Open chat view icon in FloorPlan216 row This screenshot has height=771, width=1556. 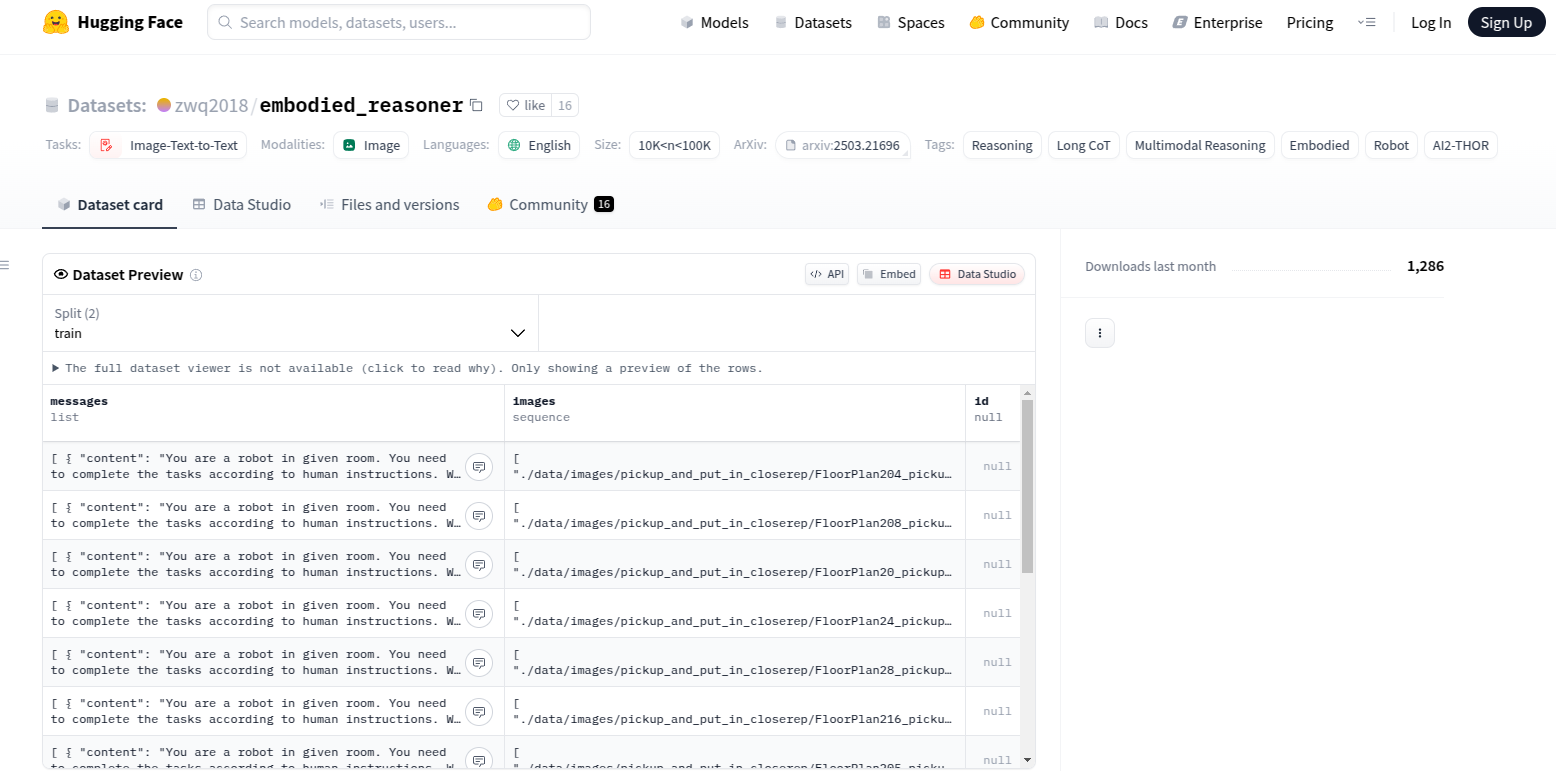pos(479,711)
